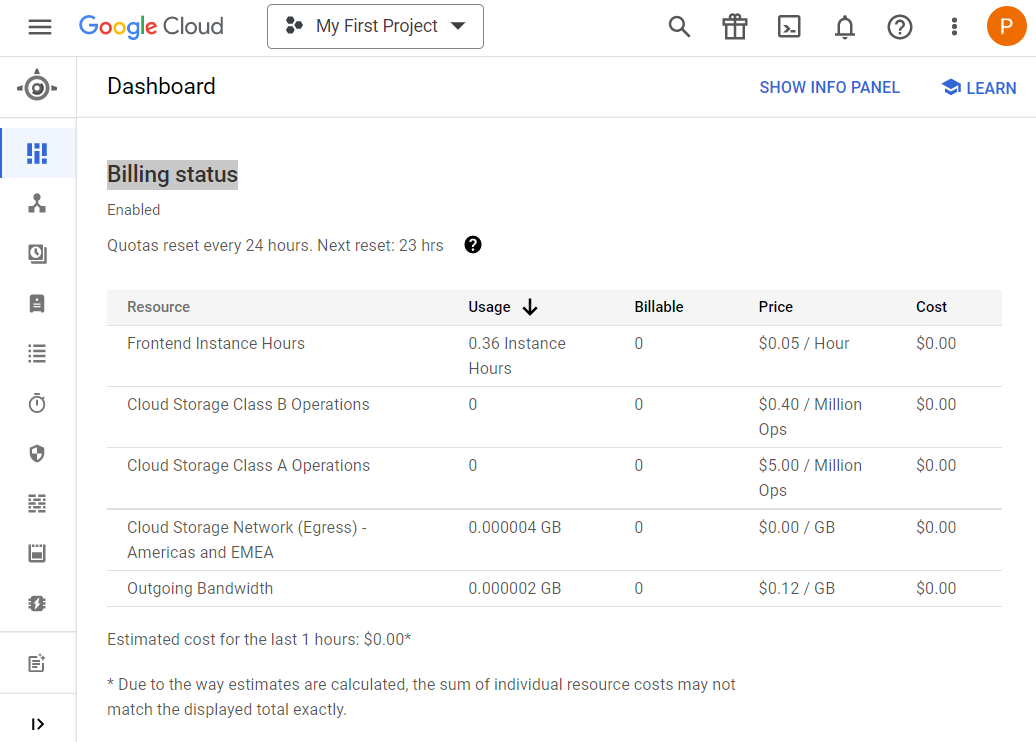This screenshot has width=1036, height=742.
Task: Sort by Usage column arrow
Action: pyautogui.click(x=530, y=307)
